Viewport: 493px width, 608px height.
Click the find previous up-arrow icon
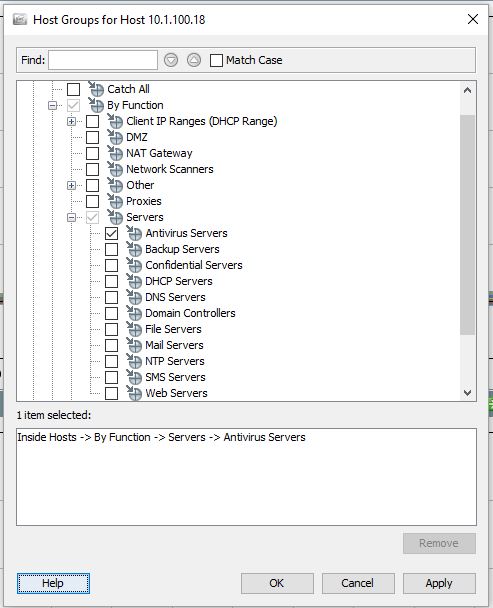[x=194, y=60]
